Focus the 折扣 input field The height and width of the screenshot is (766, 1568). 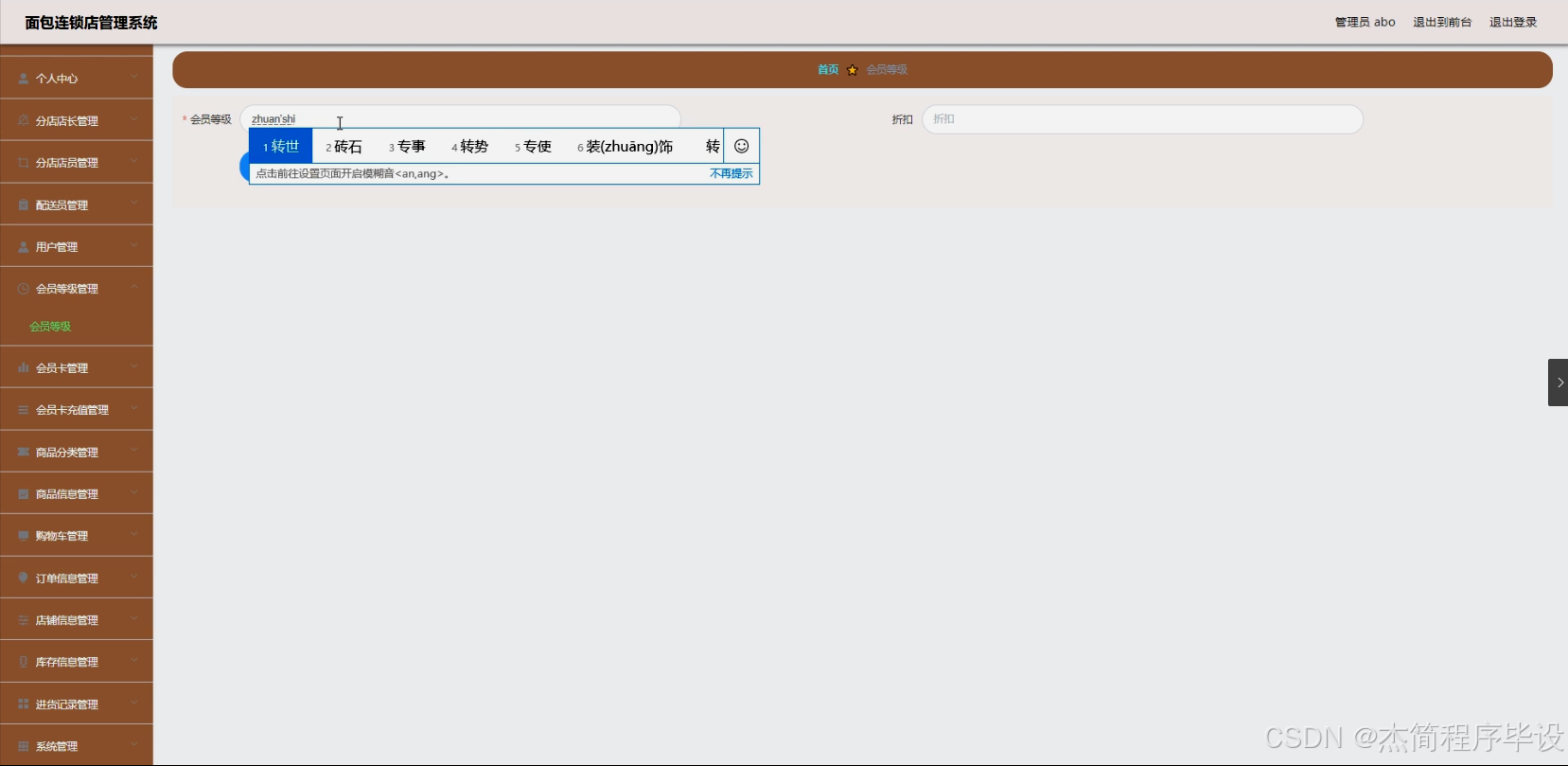1142,119
